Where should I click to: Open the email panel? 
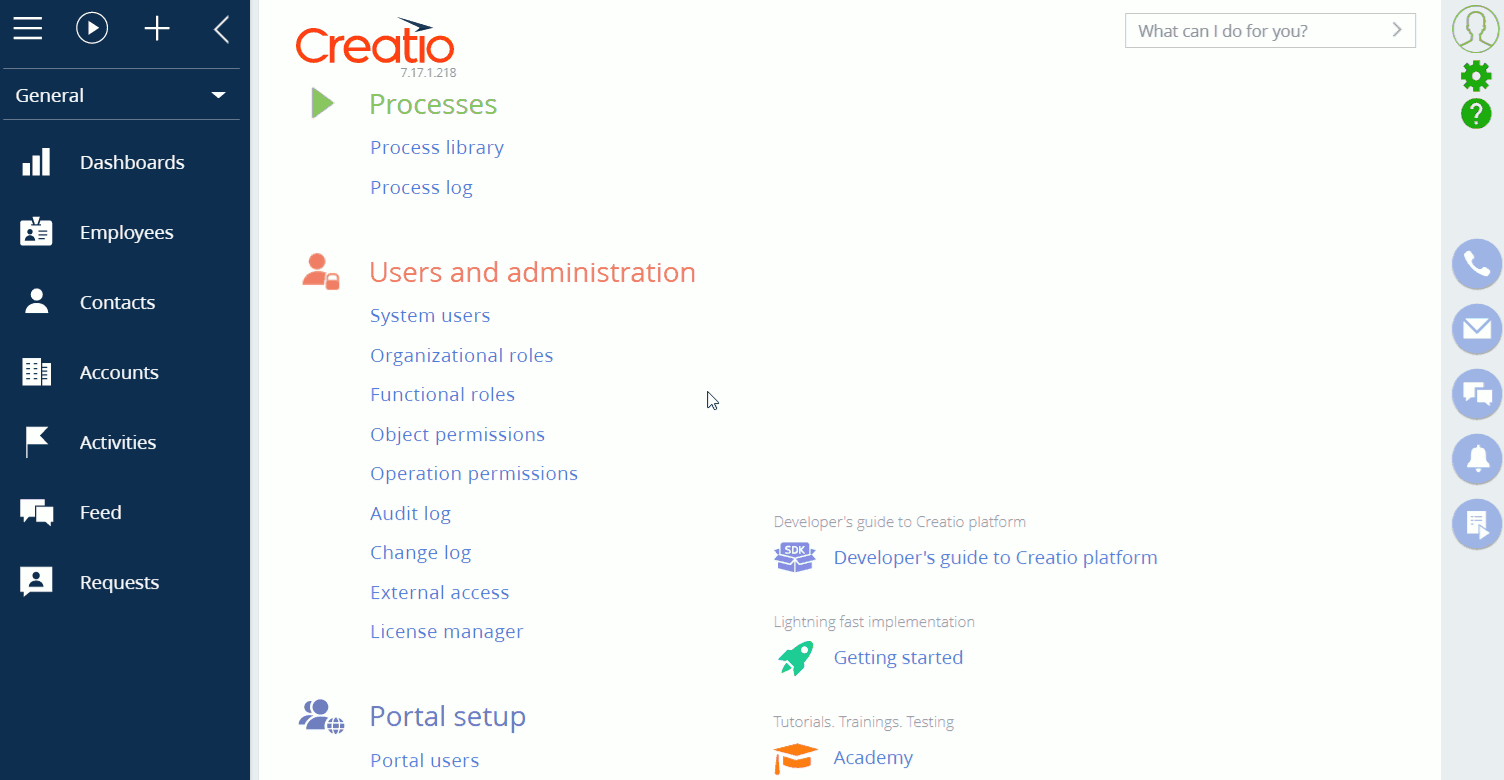(1477, 329)
